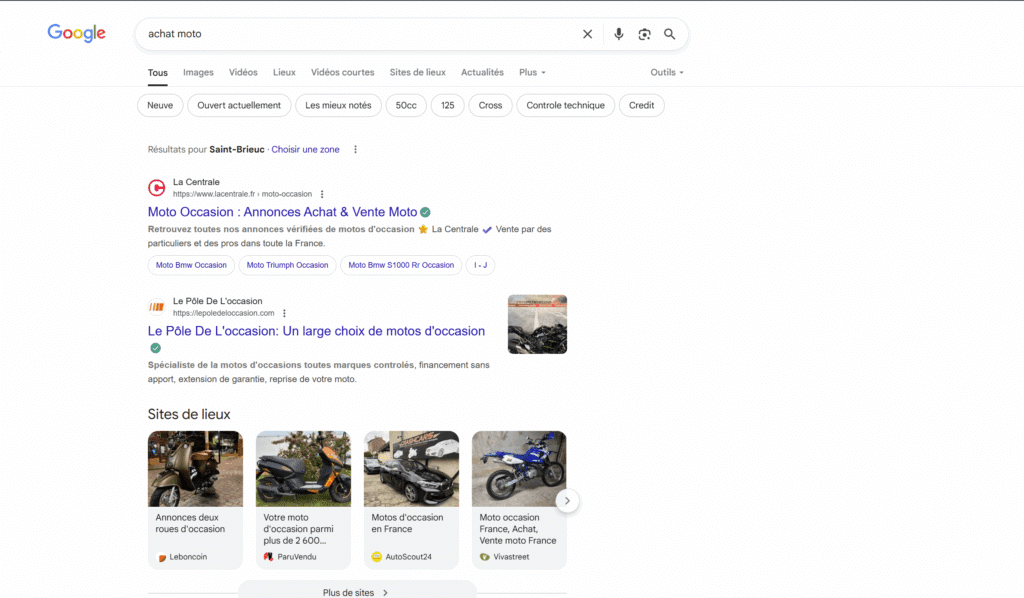Screen dimensions: 1024x598
Task: Click Moto occasion France, Achat card text
Action: pyautogui.click(x=518, y=529)
